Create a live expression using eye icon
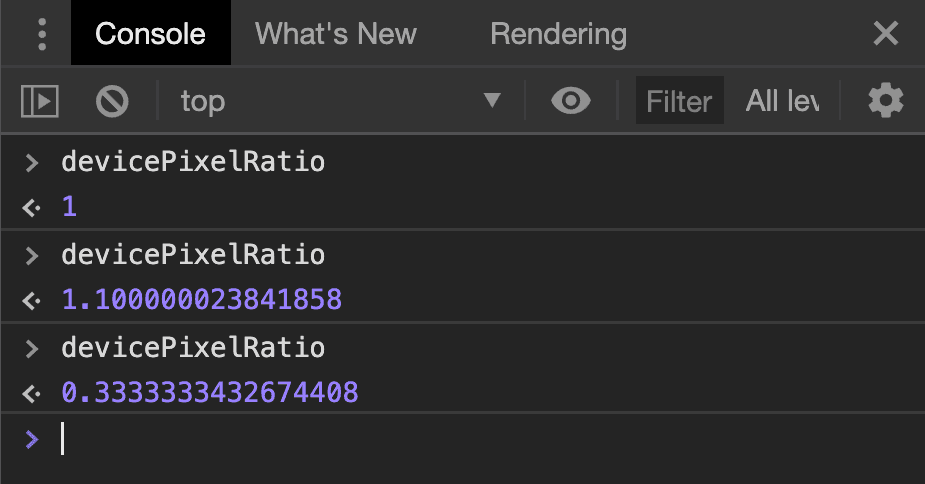The height and width of the screenshot is (484, 925). 570,101
